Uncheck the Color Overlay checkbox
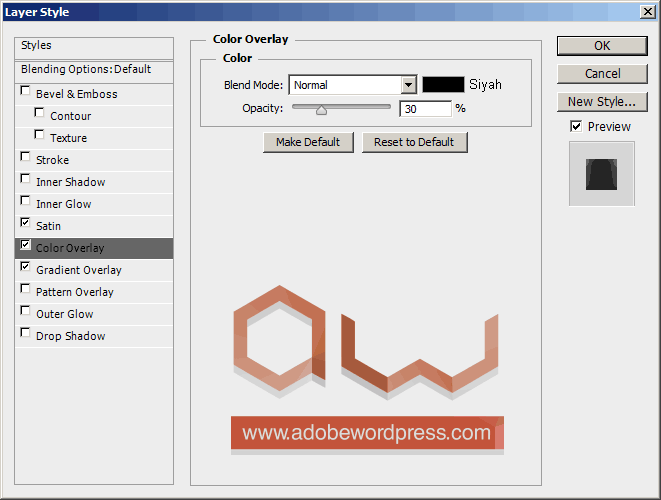 point(25,245)
